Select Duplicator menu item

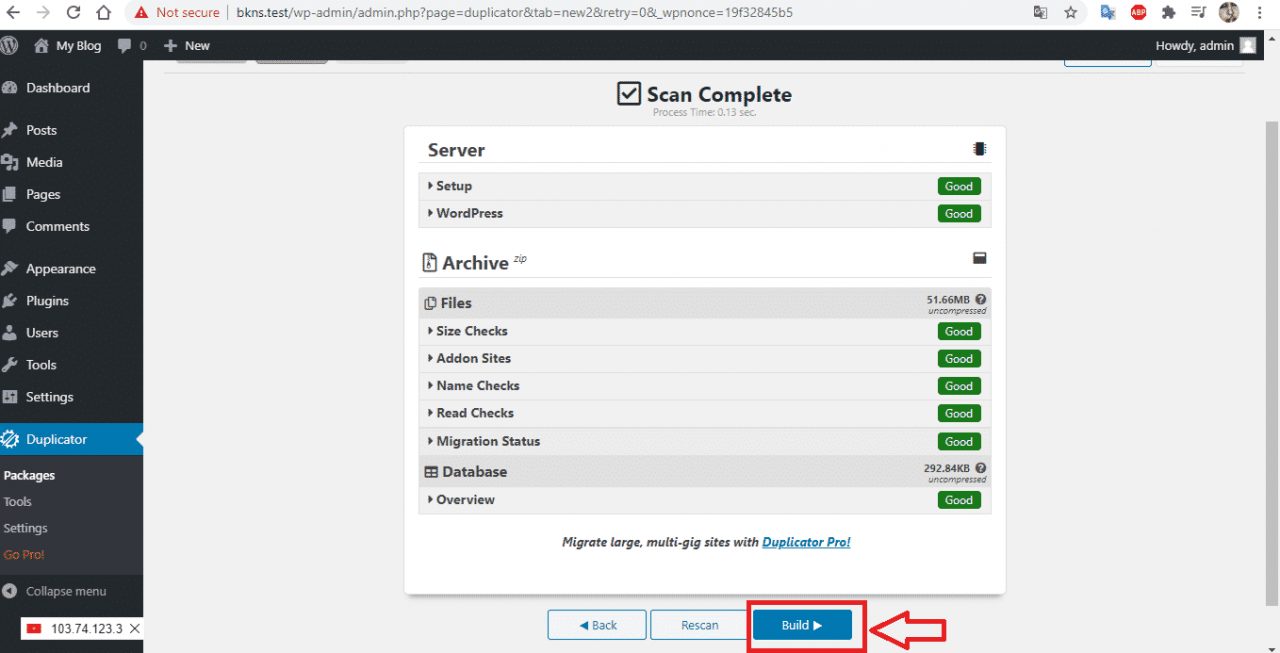point(71,439)
